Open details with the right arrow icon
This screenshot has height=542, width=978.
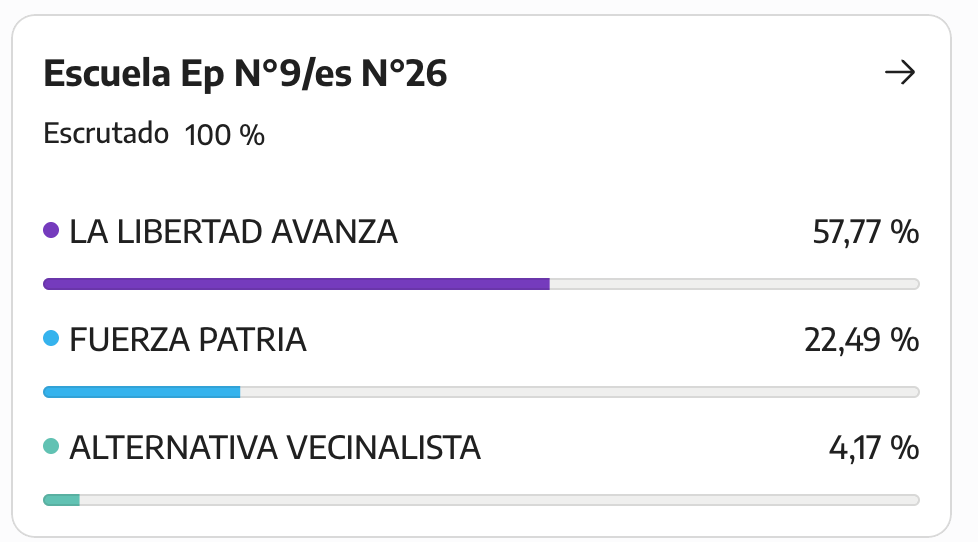click(899, 72)
